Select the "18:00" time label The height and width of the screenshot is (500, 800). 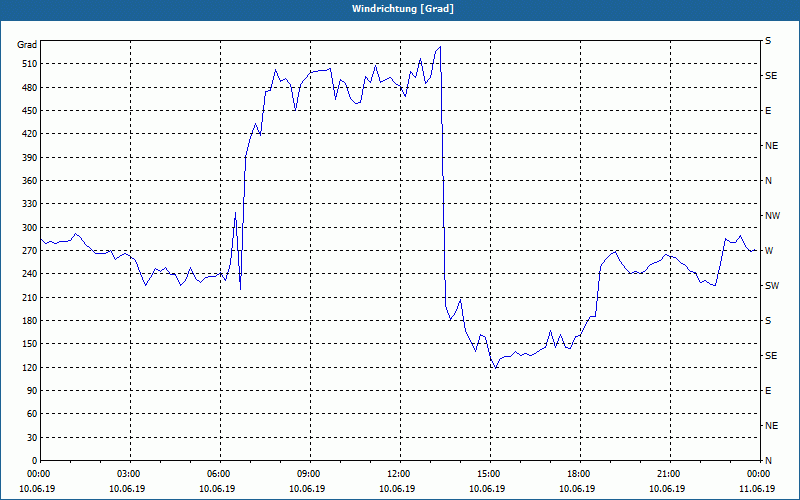pyautogui.click(x=580, y=474)
